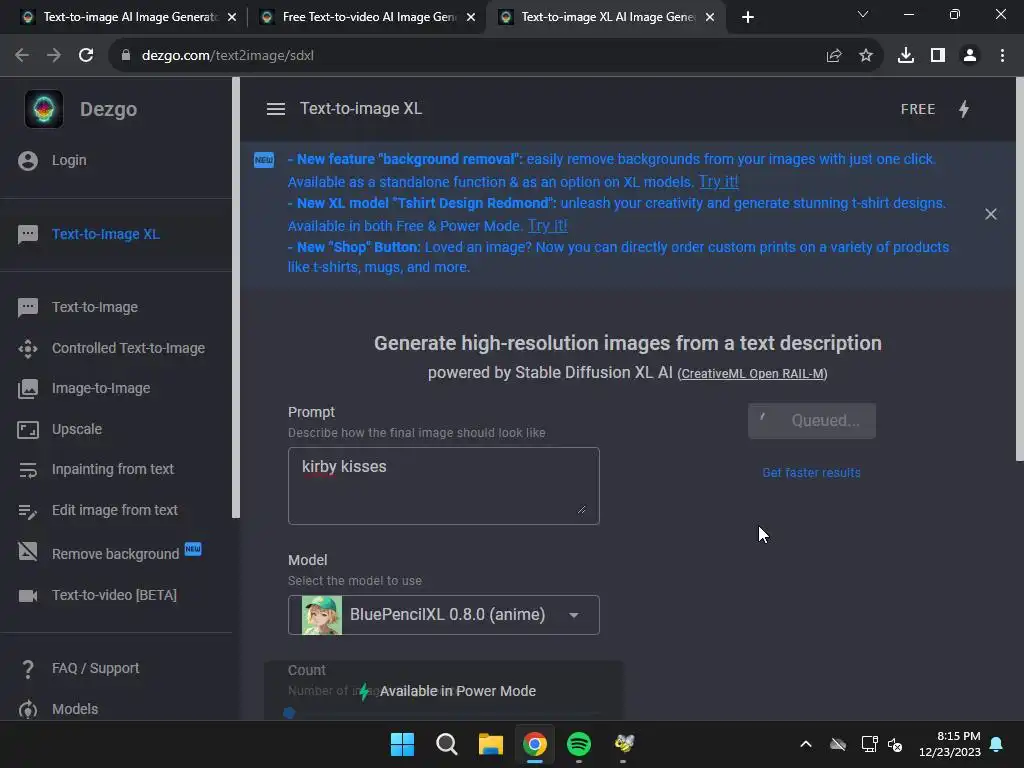Click Try it! link for background removal
The height and width of the screenshot is (768, 1024).
click(719, 182)
